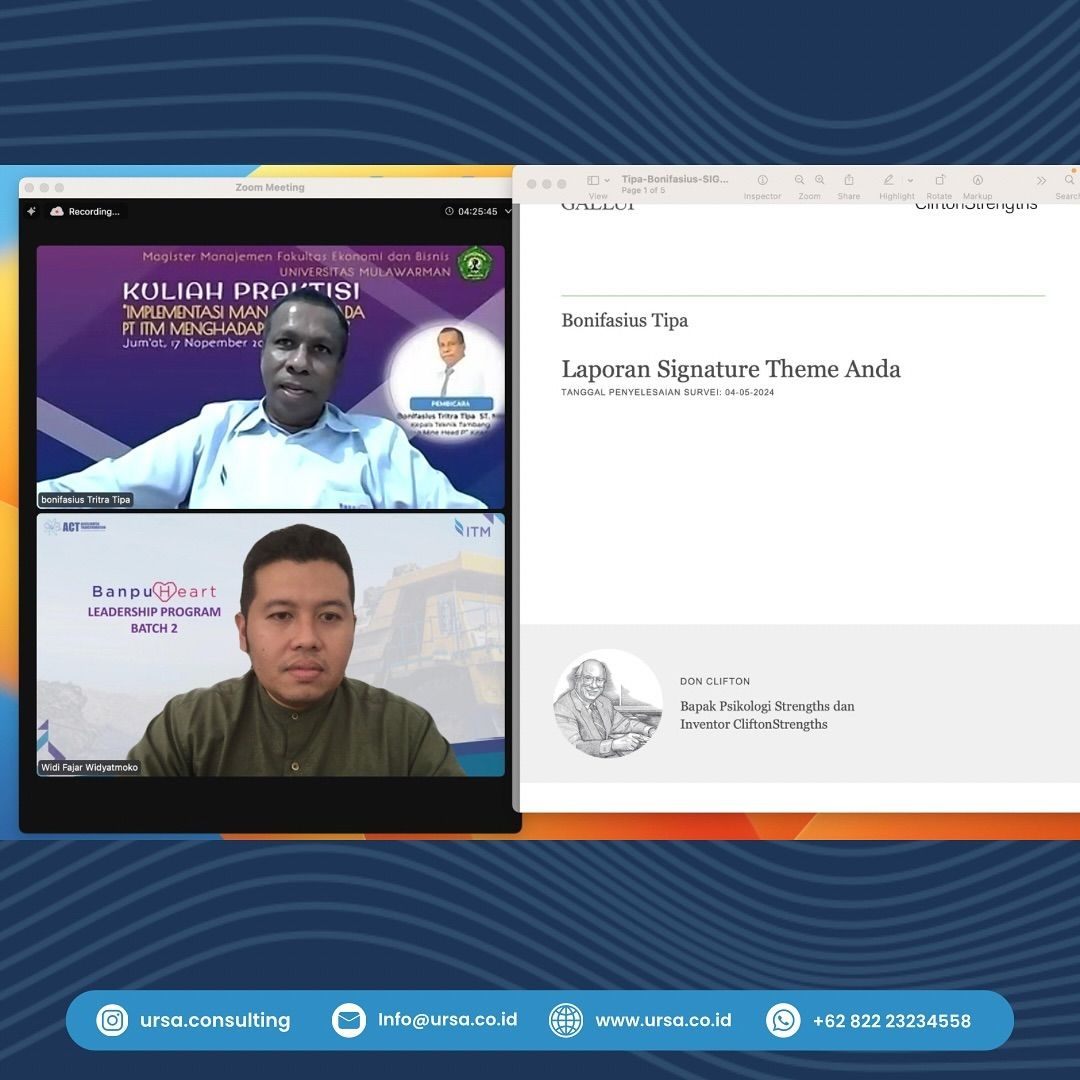Image resolution: width=1080 pixels, height=1080 pixels.
Task: Click the meeting timer 04:25:45
Action: coord(477,211)
